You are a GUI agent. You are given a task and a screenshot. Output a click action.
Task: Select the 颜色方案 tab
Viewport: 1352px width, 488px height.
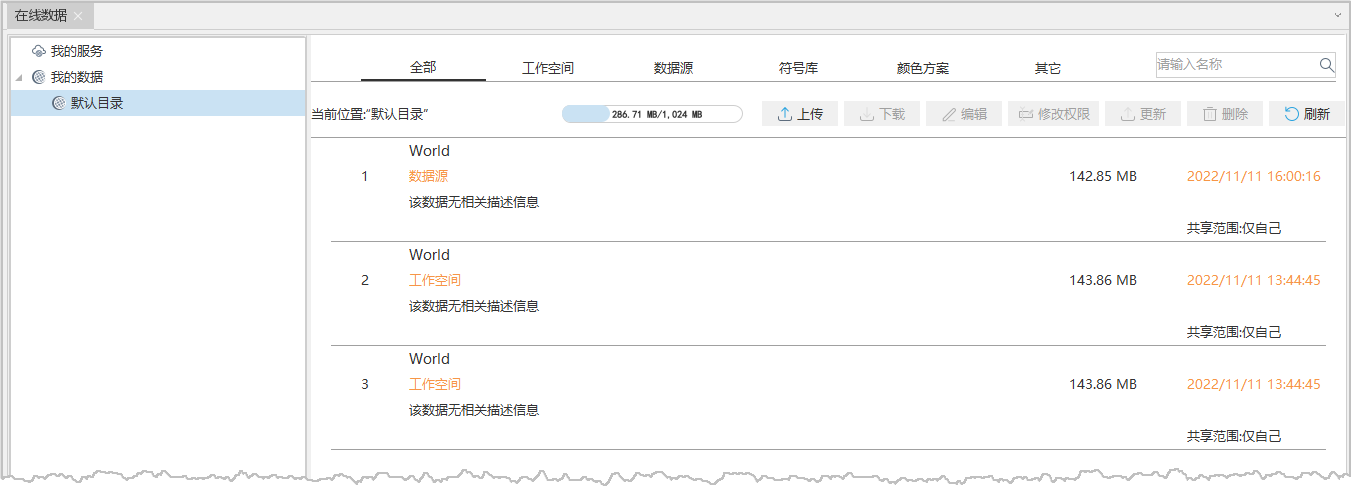click(922, 69)
